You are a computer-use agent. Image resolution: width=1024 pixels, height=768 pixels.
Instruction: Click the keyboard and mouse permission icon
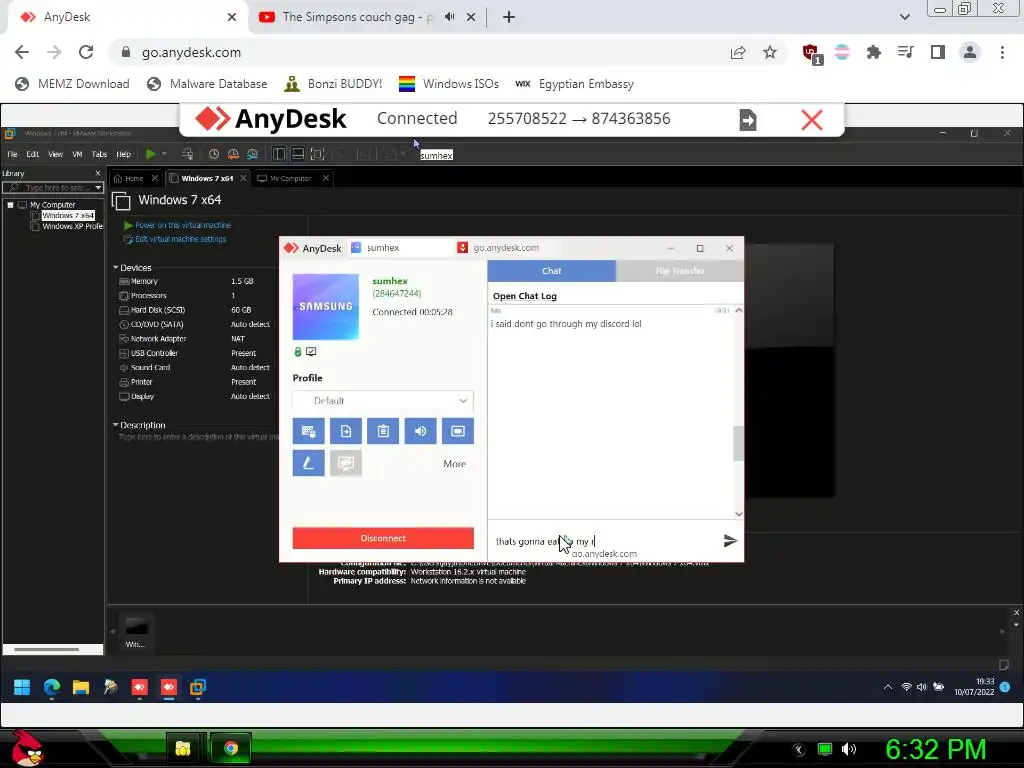click(308, 431)
